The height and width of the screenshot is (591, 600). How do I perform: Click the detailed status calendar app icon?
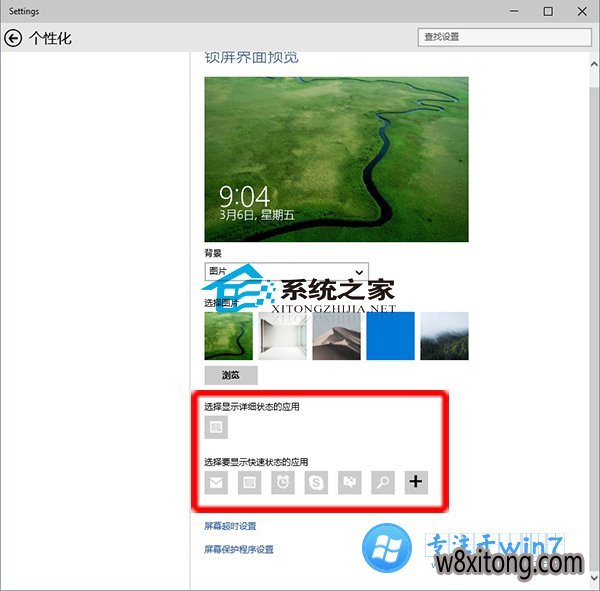(216, 428)
